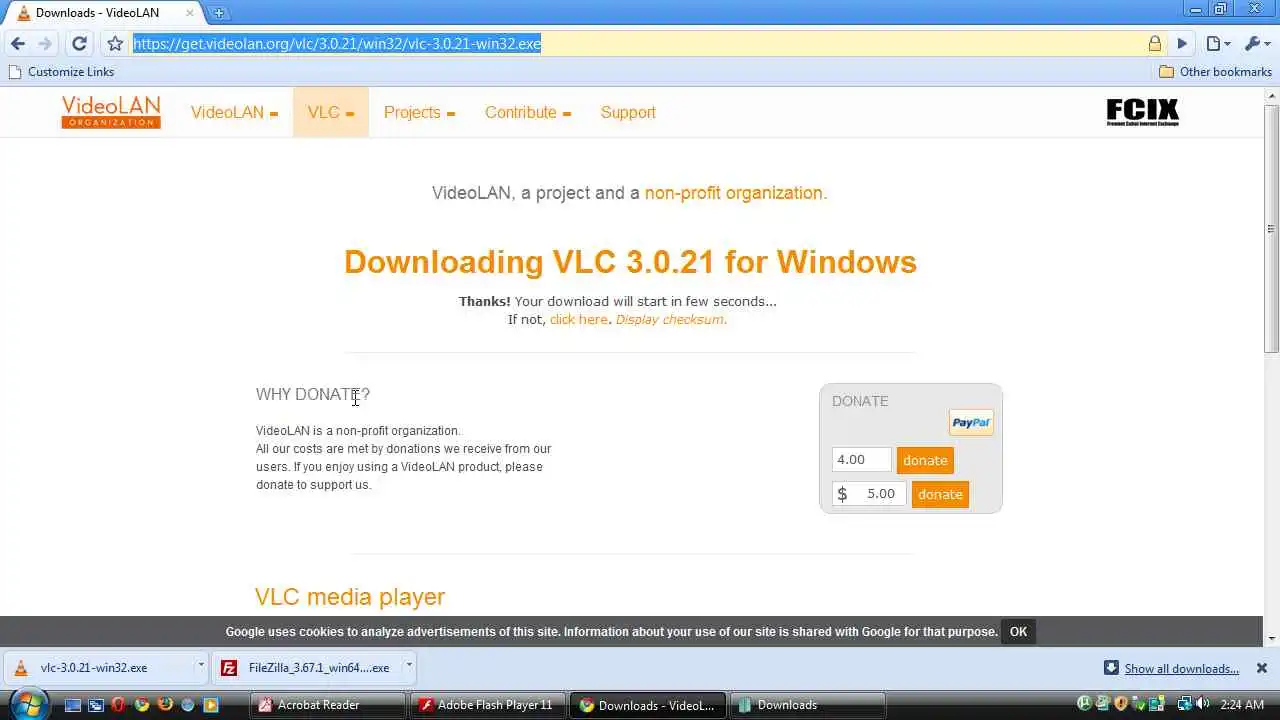This screenshot has height=720, width=1280.
Task: Click Show all downloads link
Action: pos(1181,669)
